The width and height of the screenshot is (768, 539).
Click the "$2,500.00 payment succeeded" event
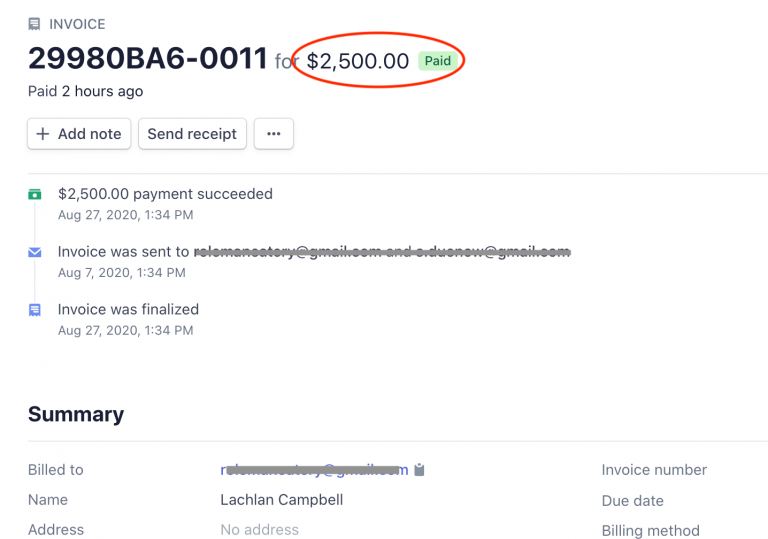tap(165, 194)
